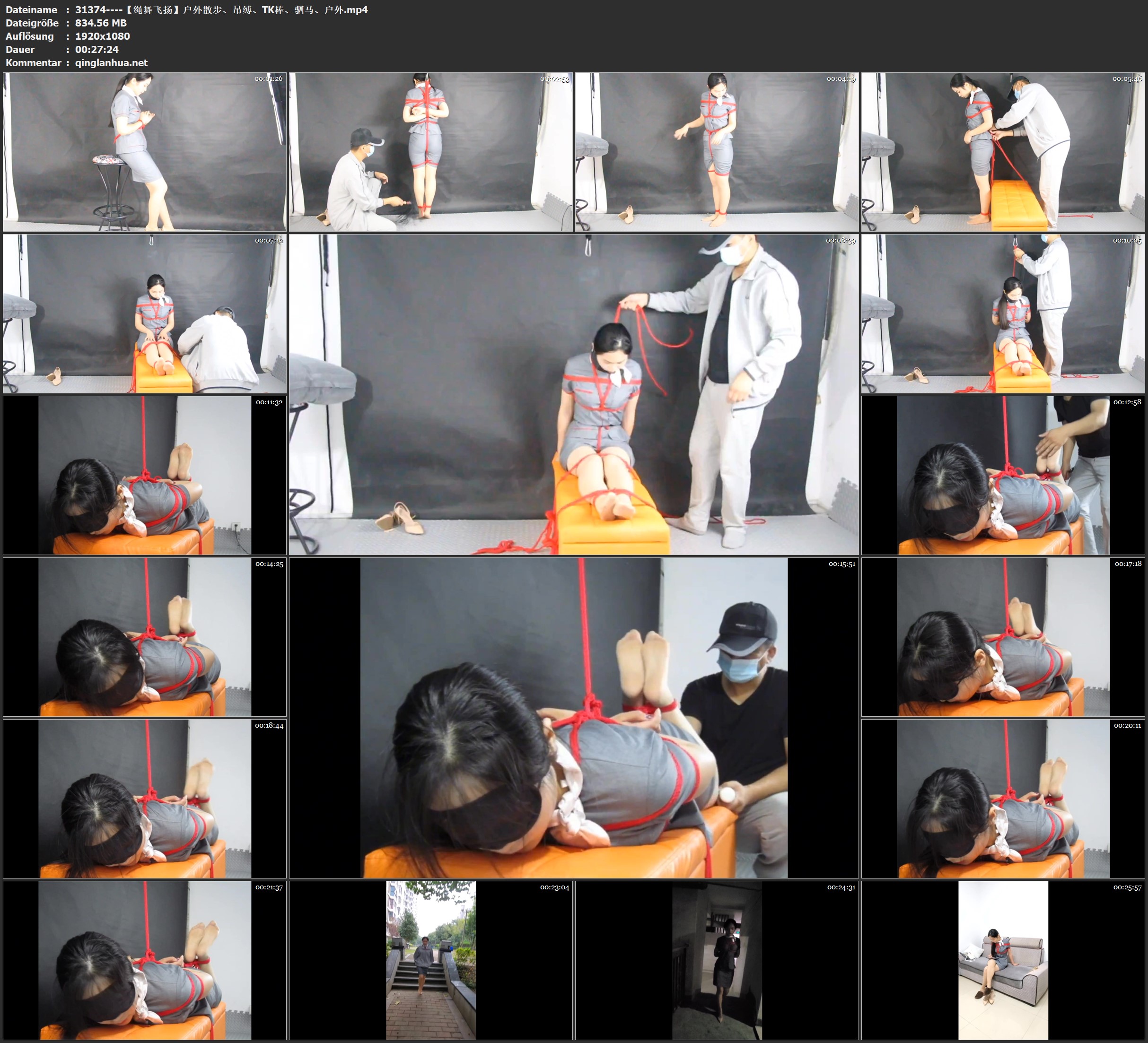Viewport: 1148px width, 1043px height.
Task: Select the thumbnail timestamped 00:02:53
Action: 430,151
